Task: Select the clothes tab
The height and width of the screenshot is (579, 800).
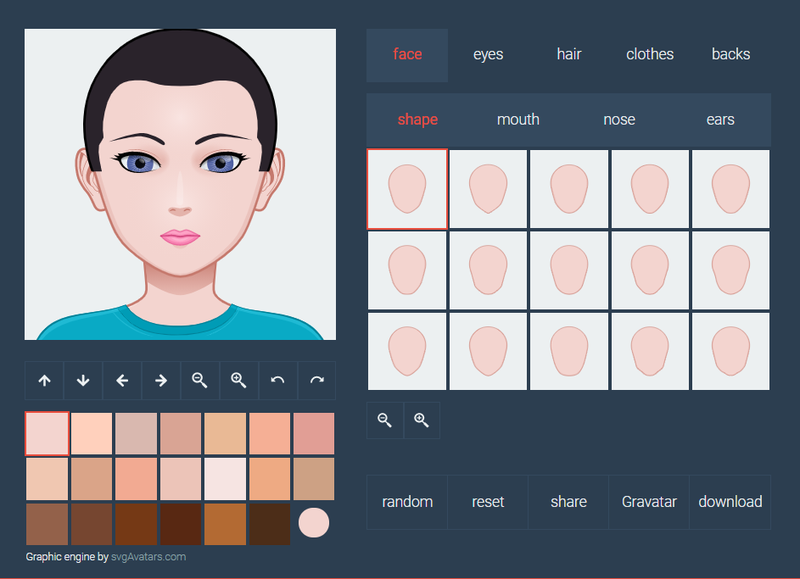Action: pyautogui.click(x=650, y=54)
